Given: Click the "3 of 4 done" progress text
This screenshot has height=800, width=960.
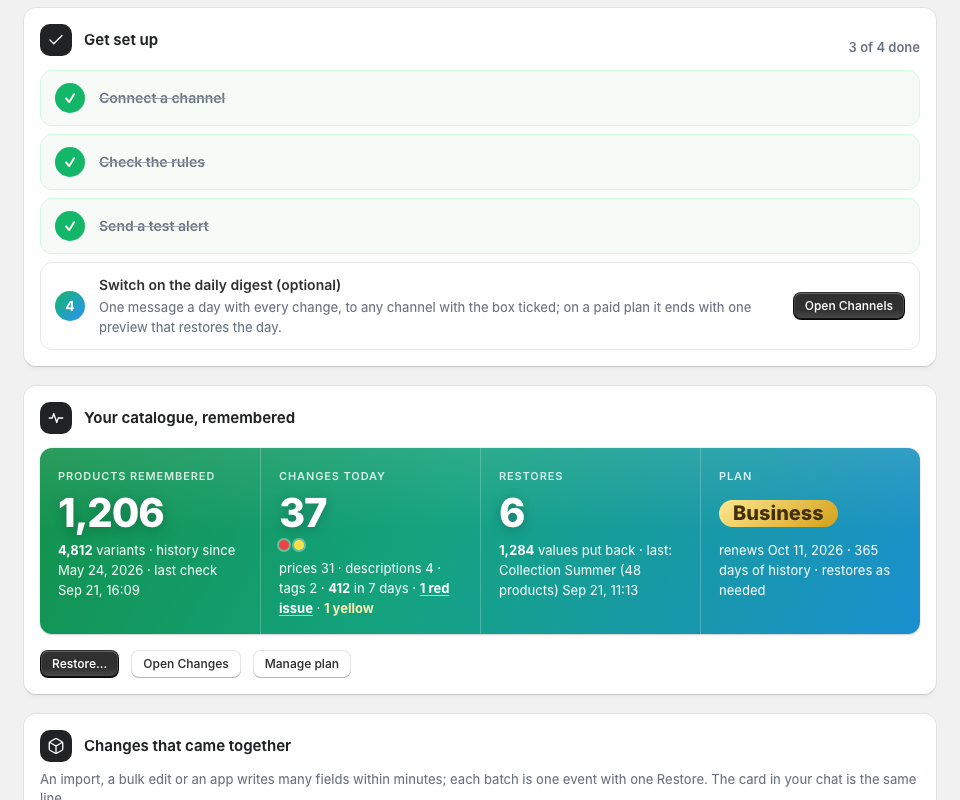Looking at the screenshot, I should click(x=883, y=47).
